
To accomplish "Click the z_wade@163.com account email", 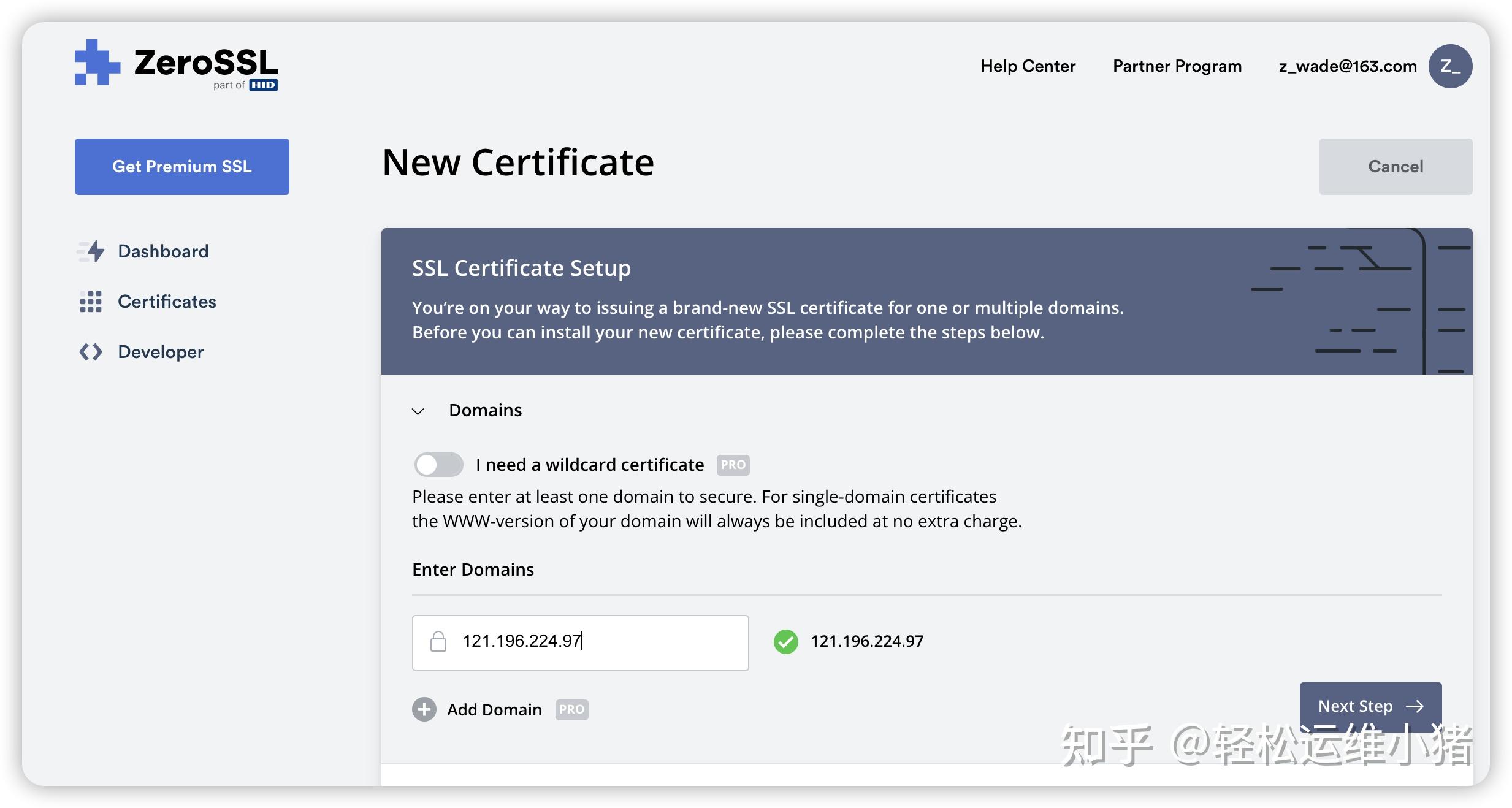I will point(1346,66).
